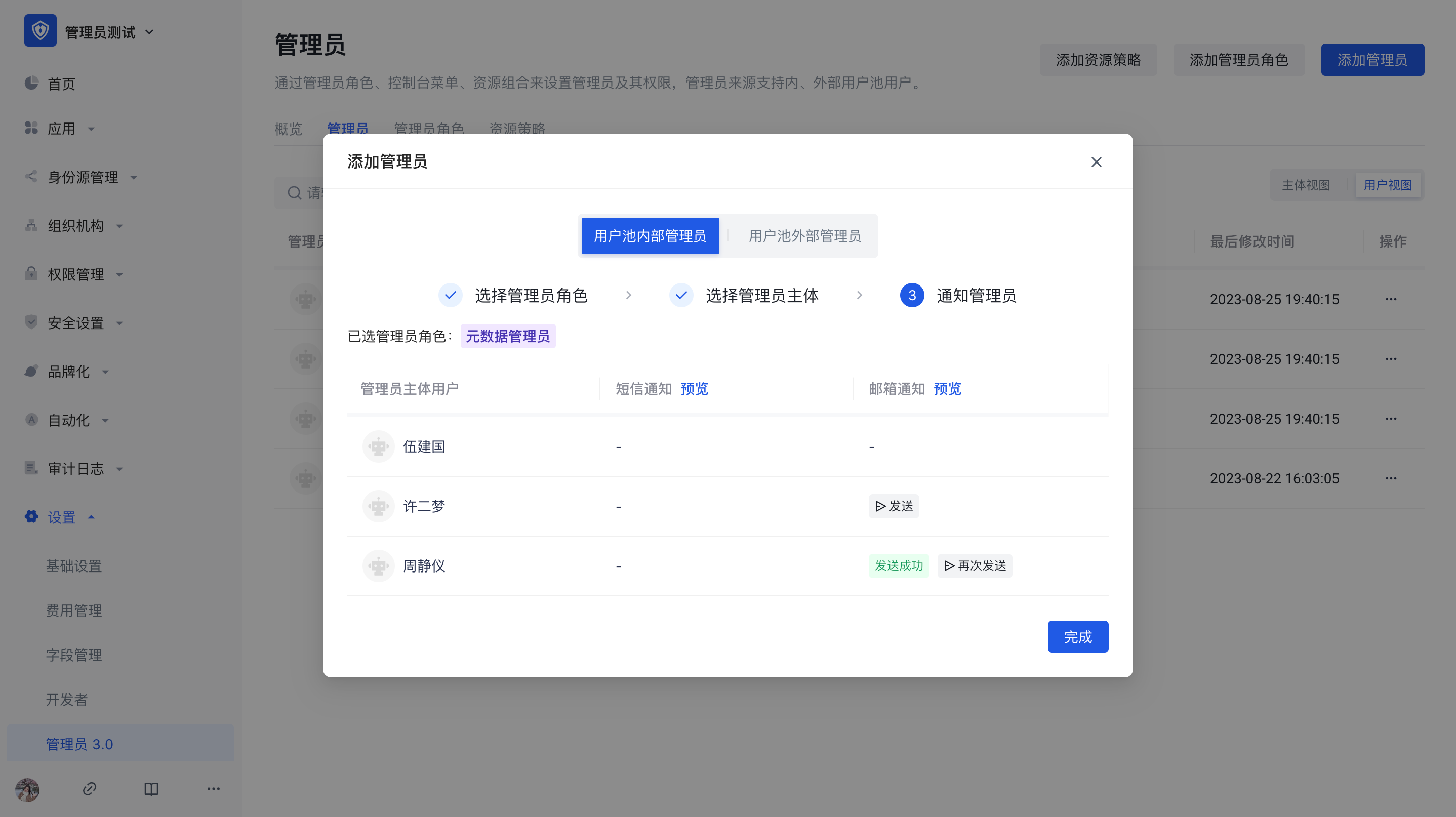Click 完成 to finish adding administrator
Image resolution: width=1456 pixels, height=817 pixels.
tap(1077, 637)
